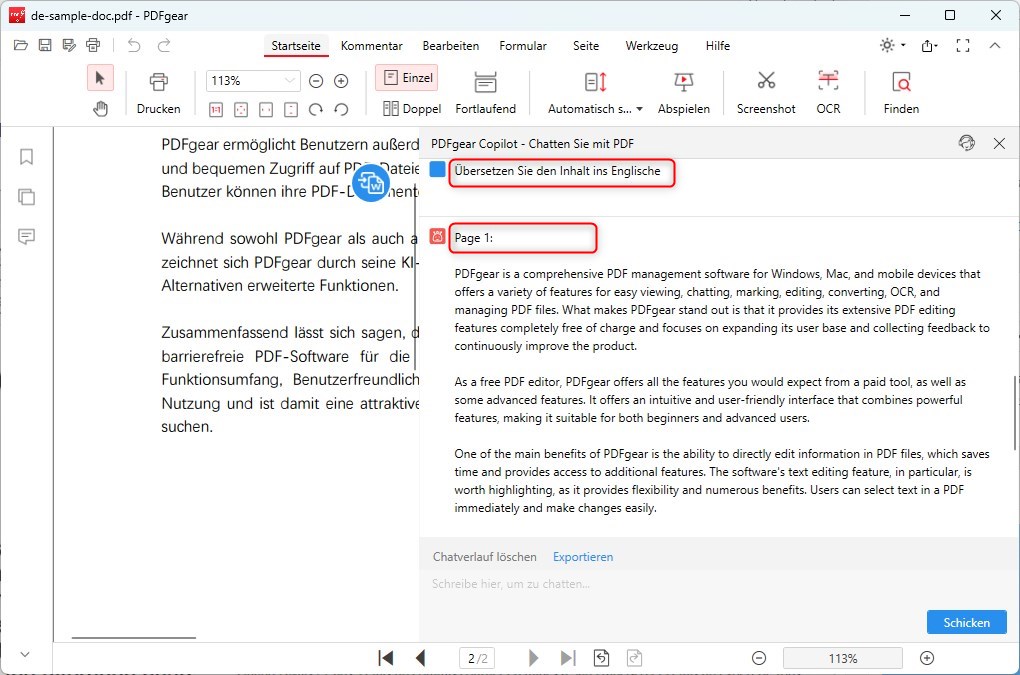Open the Startseite tab
The image size is (1020, 675).
(x=296, y=46)
